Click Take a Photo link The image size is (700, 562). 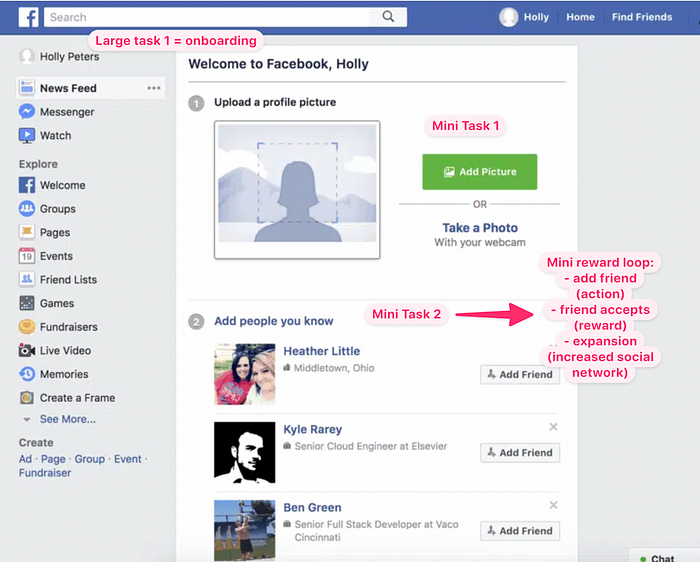point(480,228)
